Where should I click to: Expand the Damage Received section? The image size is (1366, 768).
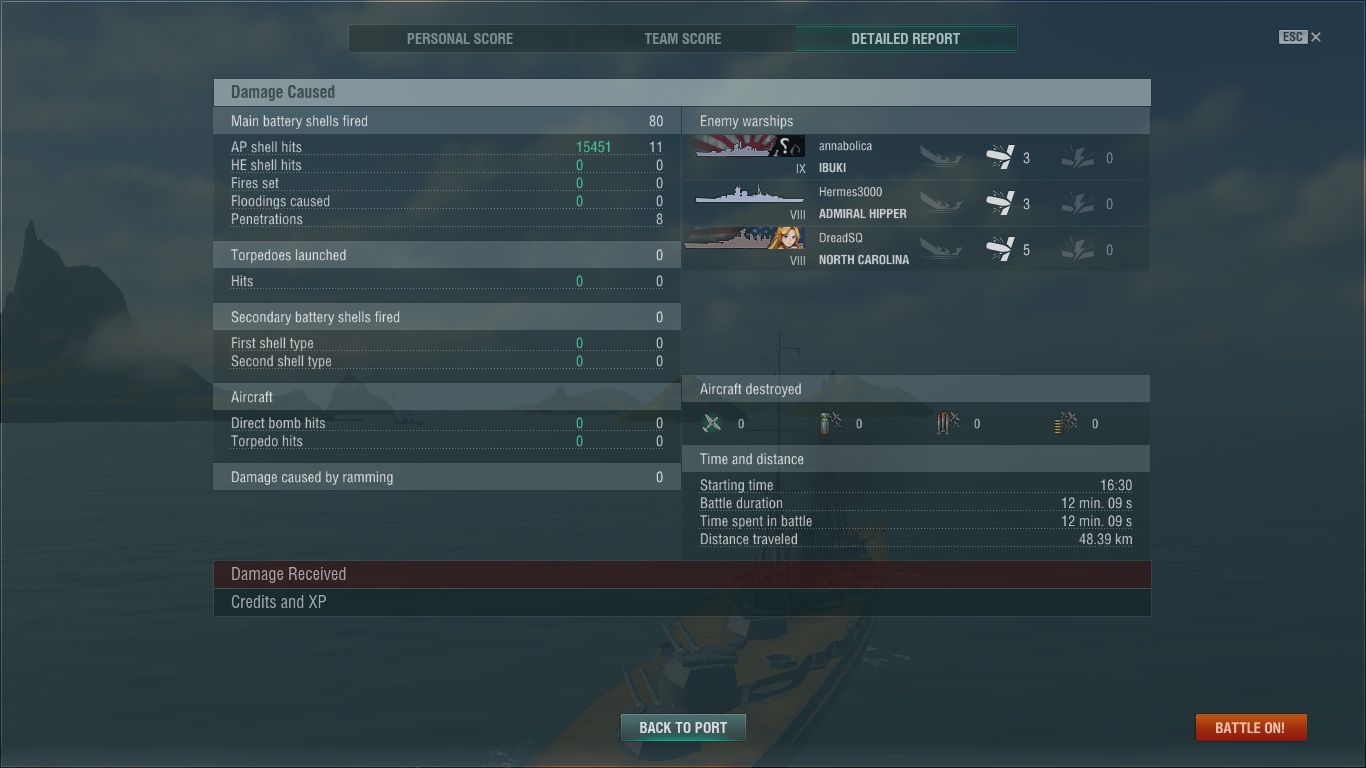coord(682,574)
